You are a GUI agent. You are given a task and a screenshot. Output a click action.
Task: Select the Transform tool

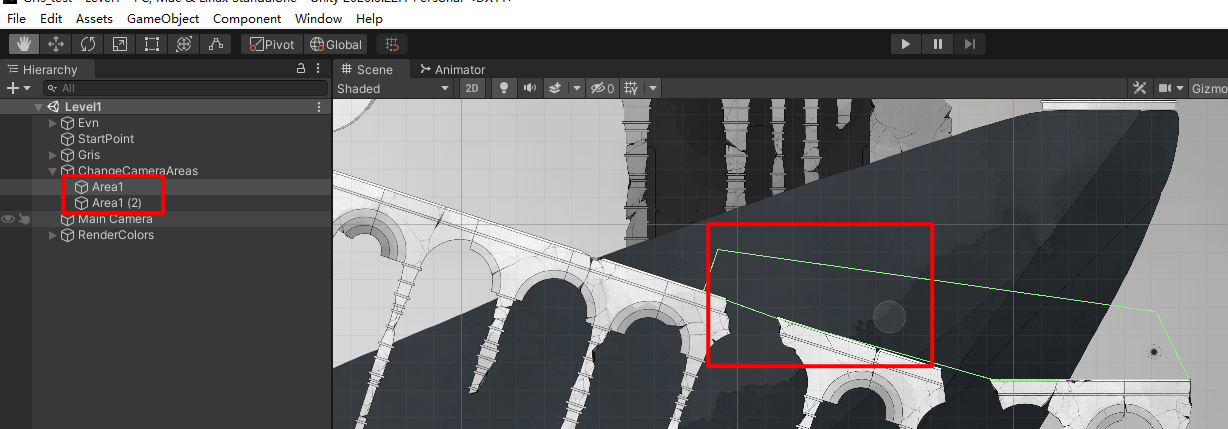pyautogui.click(x=184, y=44)
